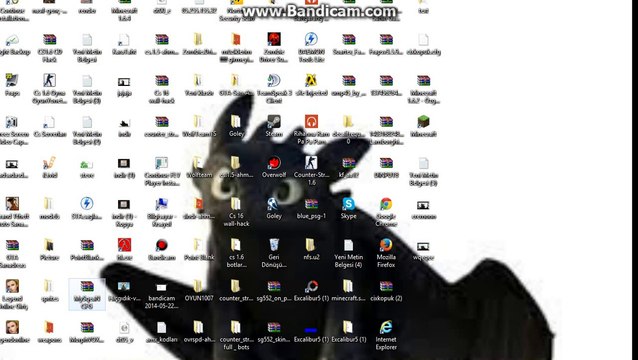Select the Excalibur5 (1) folder icon
The width and height of the screenshot is (638, 360).
point(349,331)
